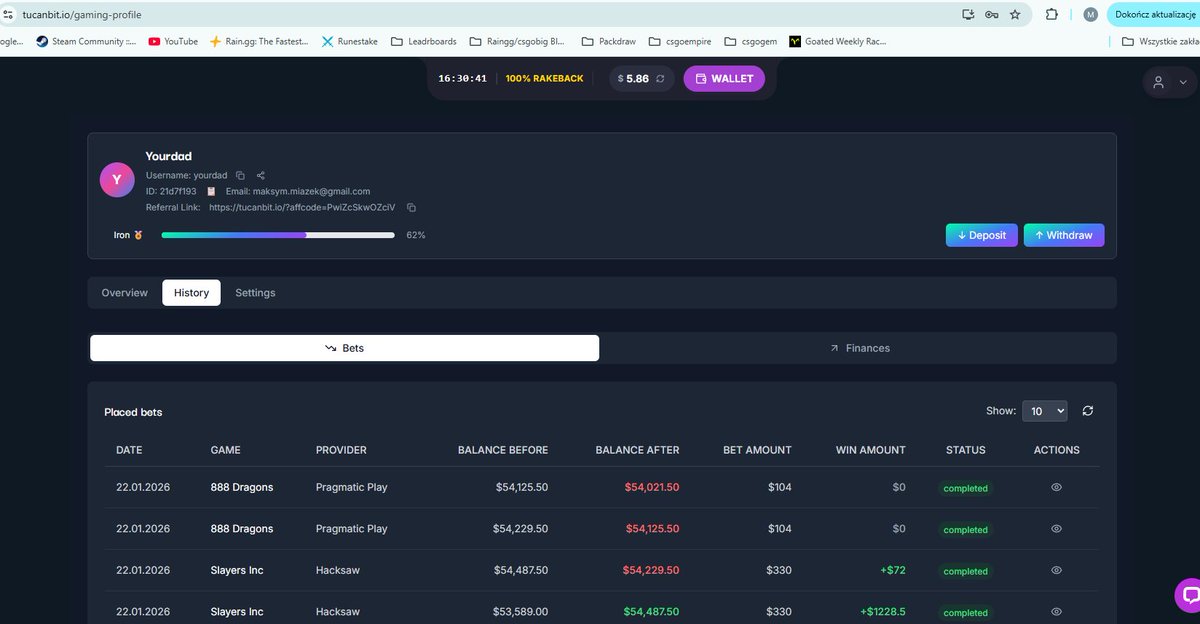Click the PROVIDER column header
Screen dimensions: 1200x624
tap(341, 450)
